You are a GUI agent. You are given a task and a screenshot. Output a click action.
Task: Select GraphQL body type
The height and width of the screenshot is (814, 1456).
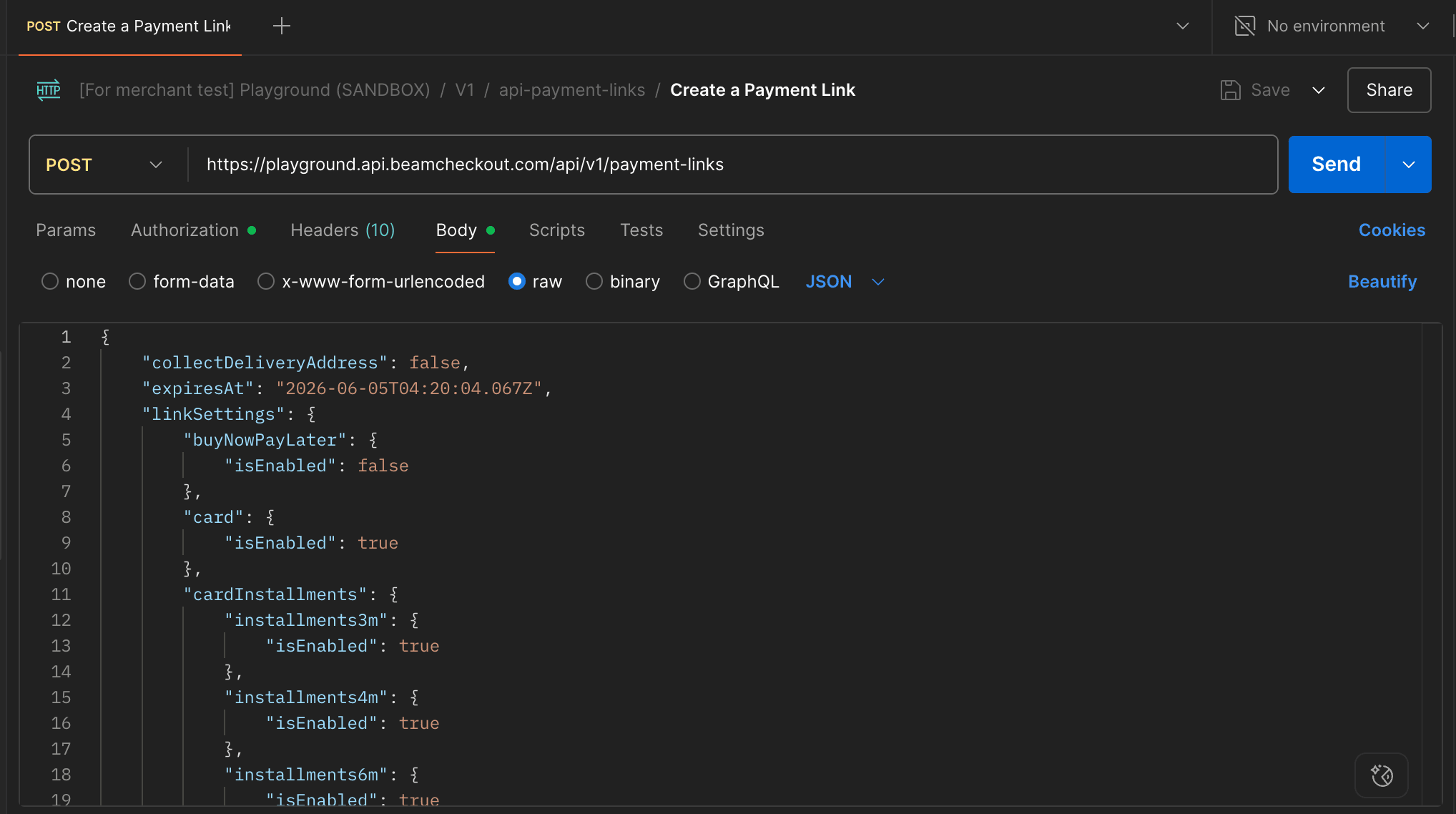point(692,282)
